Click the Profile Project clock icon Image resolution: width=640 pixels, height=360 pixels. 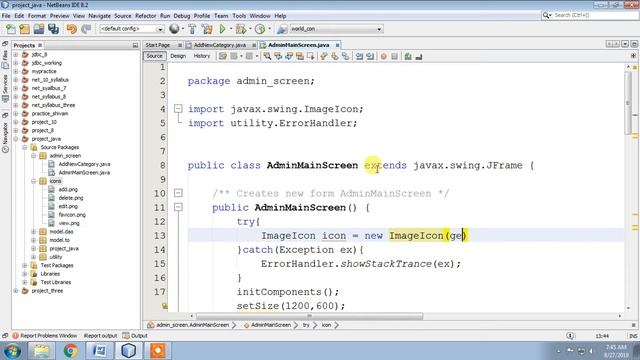tap(260, 29)
